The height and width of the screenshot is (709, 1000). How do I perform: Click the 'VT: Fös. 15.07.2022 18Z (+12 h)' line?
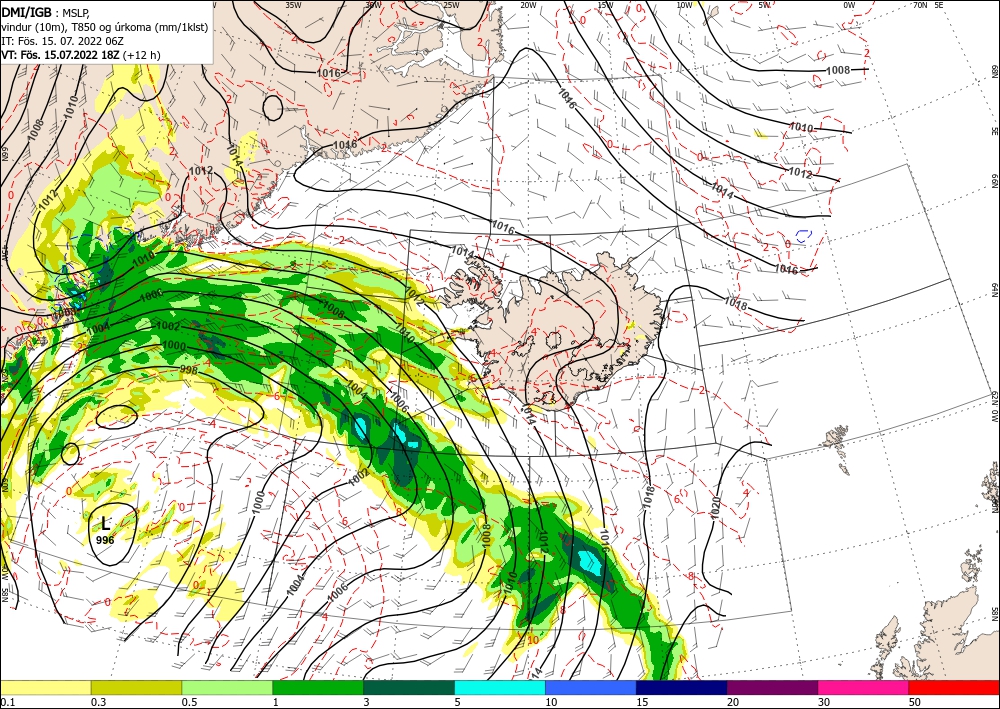pos(80,55)
